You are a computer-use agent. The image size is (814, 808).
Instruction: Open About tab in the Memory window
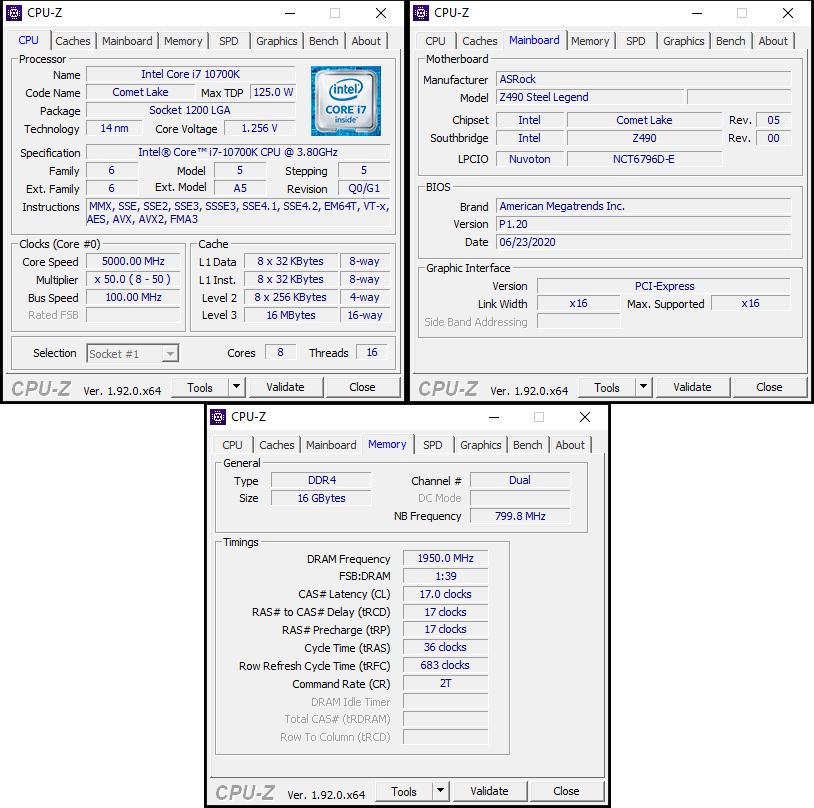pyautogui.click(x=570, y=445)
